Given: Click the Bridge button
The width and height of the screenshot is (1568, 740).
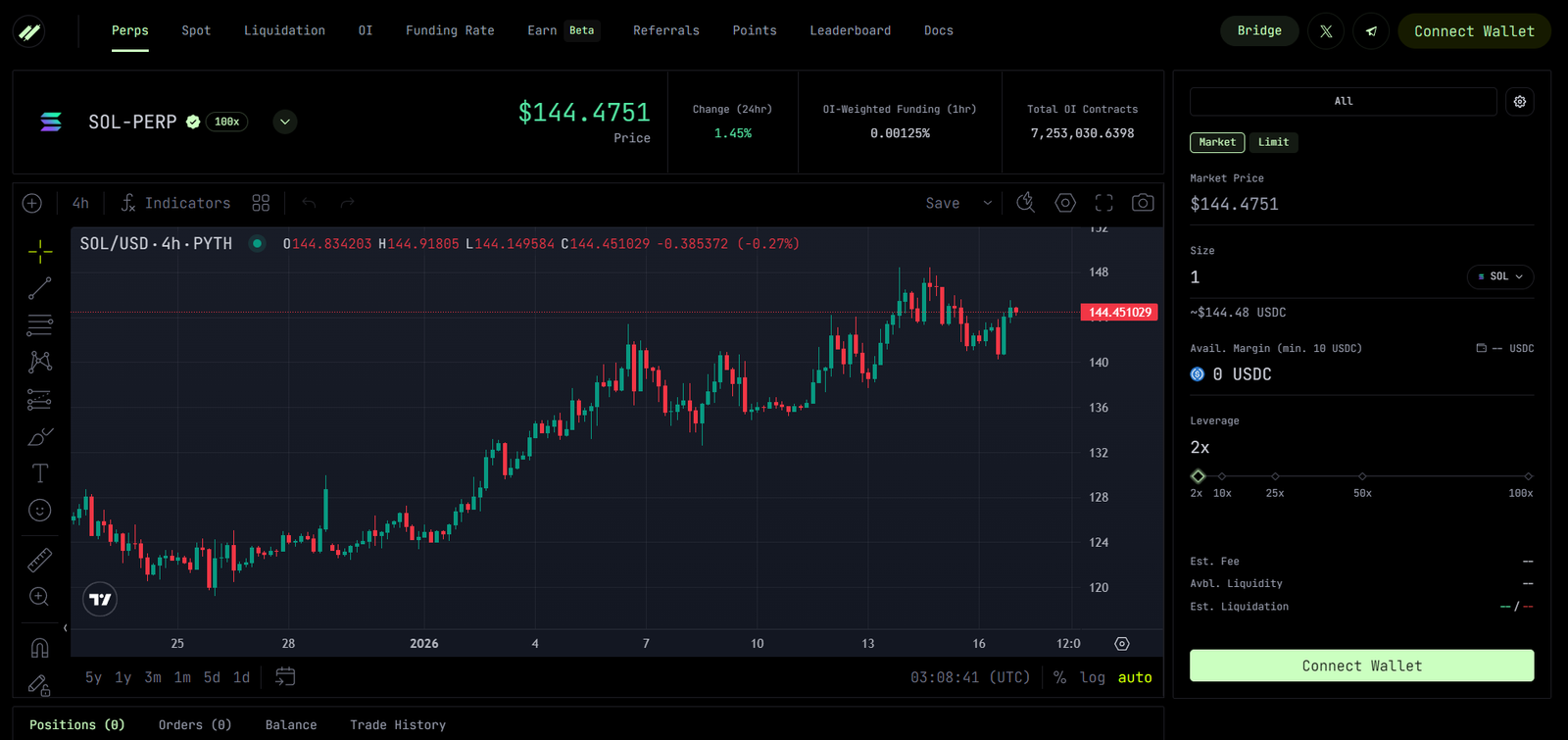Looking at the screenshot, I should click(x=1258, y=30).
